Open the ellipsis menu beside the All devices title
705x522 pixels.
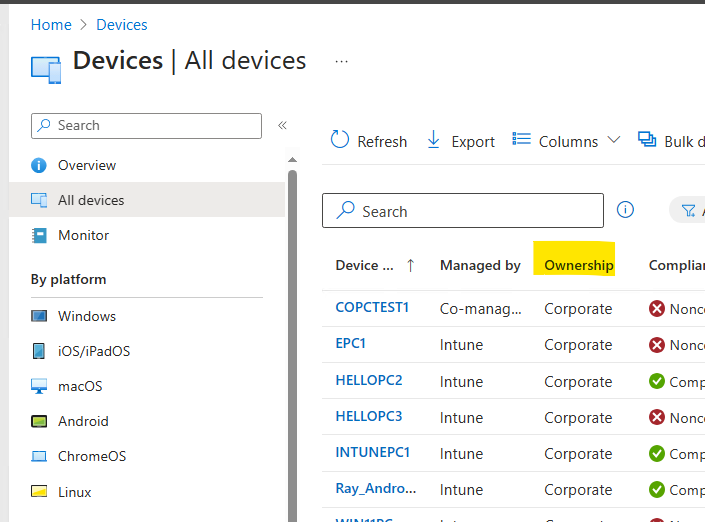[x=341, y=61]
